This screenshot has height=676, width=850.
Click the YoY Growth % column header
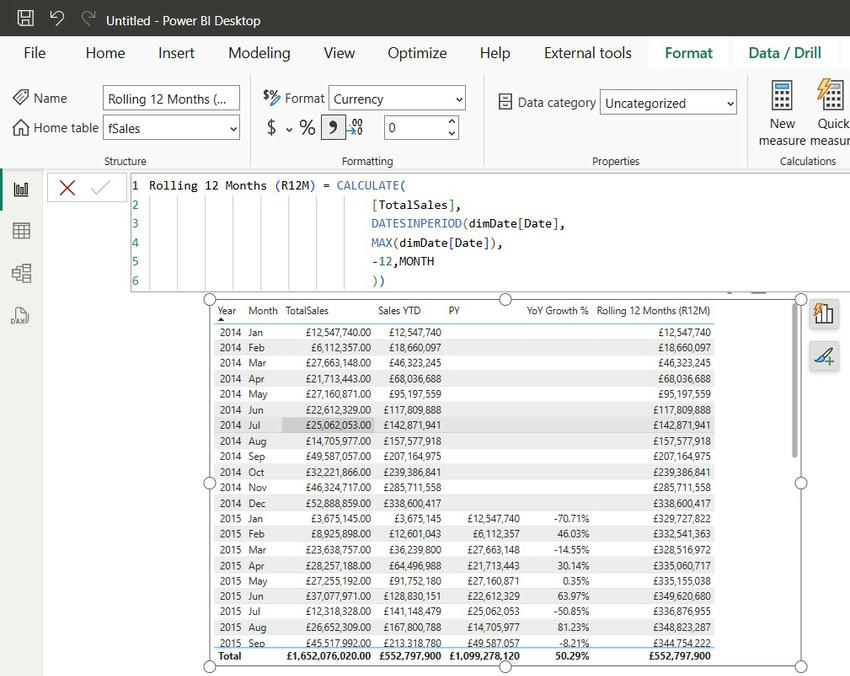click(557, 311)
